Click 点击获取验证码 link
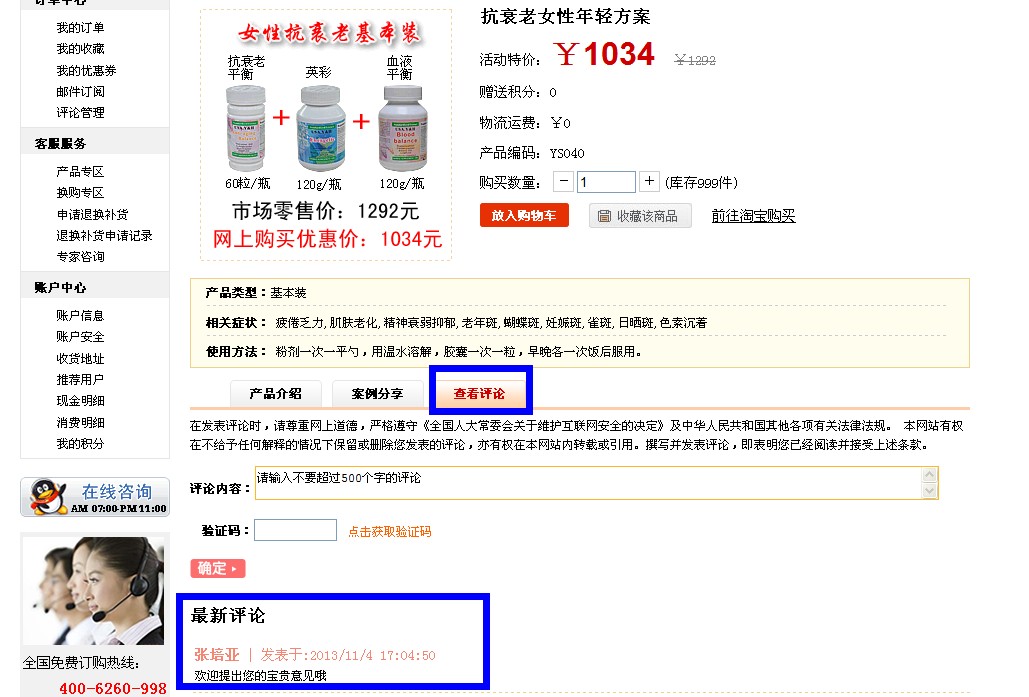 point(389,532)
